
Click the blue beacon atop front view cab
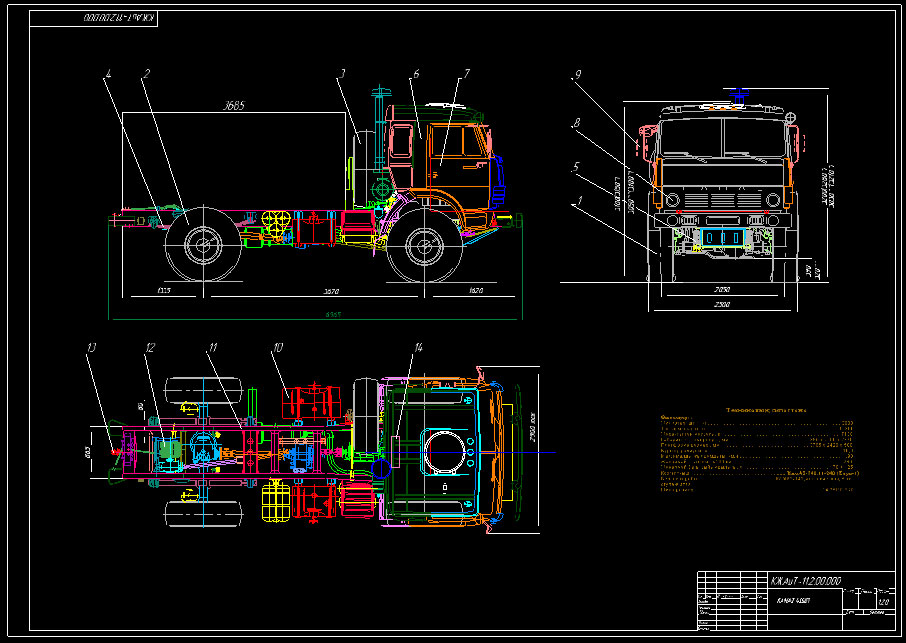[x=738, y=95]
